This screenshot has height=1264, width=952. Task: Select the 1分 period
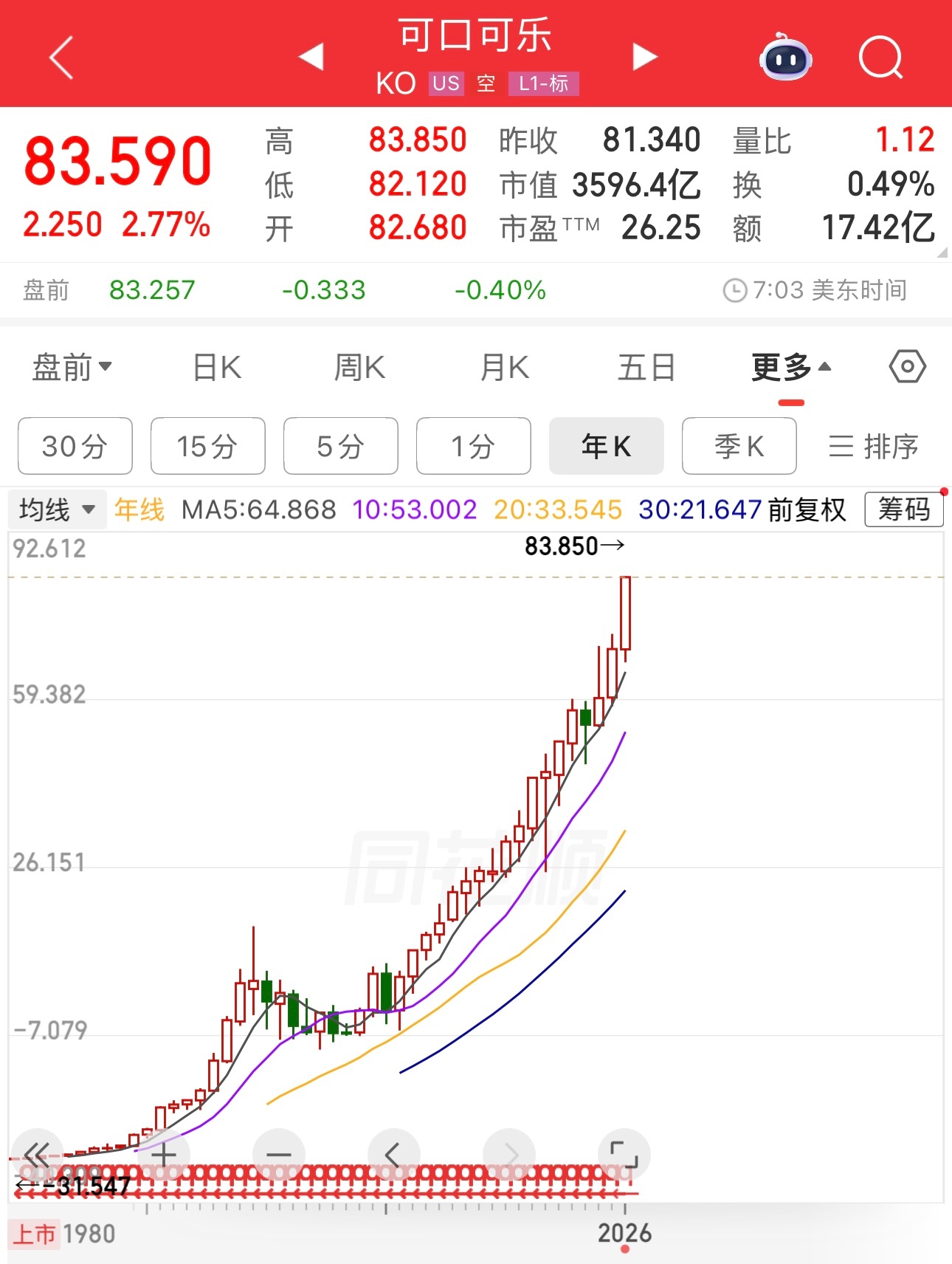pos(474,446)
